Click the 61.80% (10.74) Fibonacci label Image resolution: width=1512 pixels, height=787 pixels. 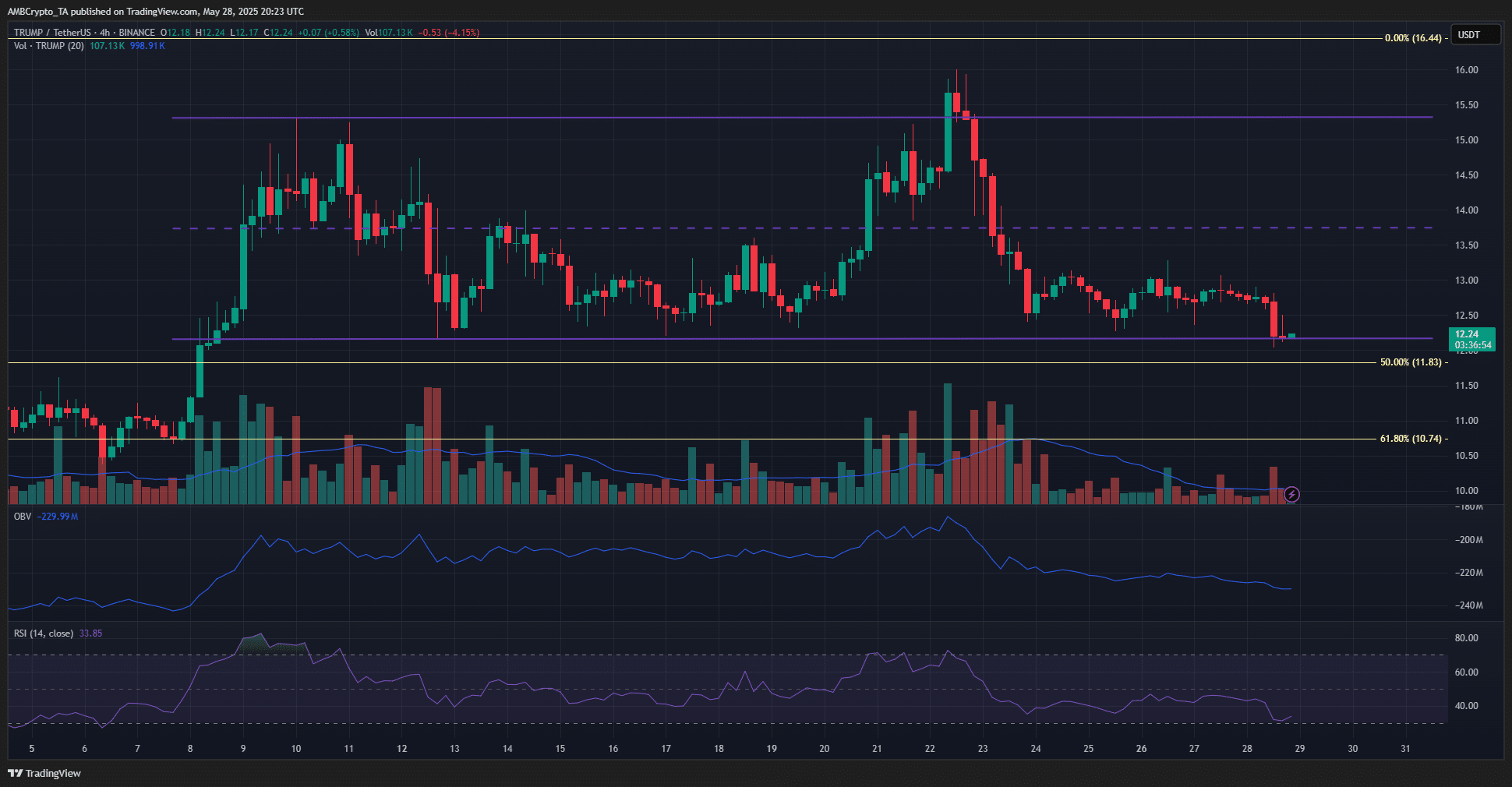(x=1411, y=439)
